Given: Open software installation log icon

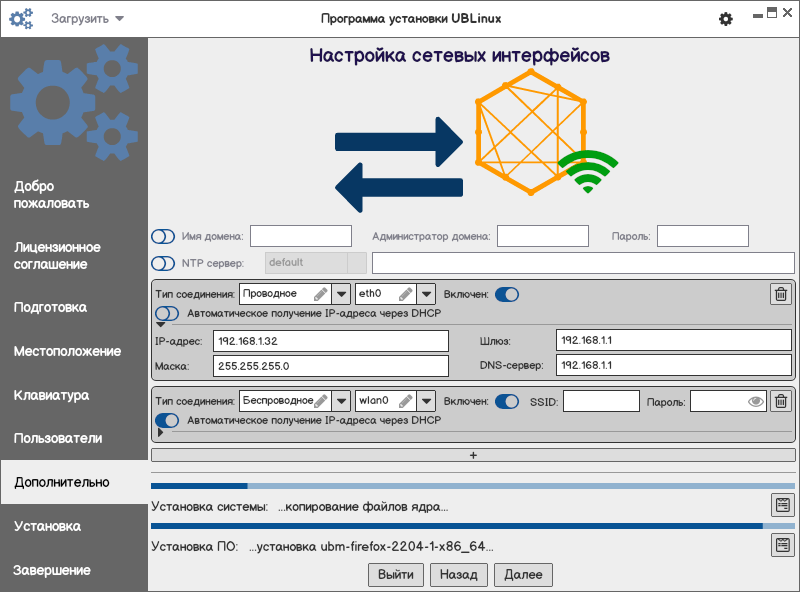Looking at the screenshot, I should pyautogui.click(x=783, y=545).
